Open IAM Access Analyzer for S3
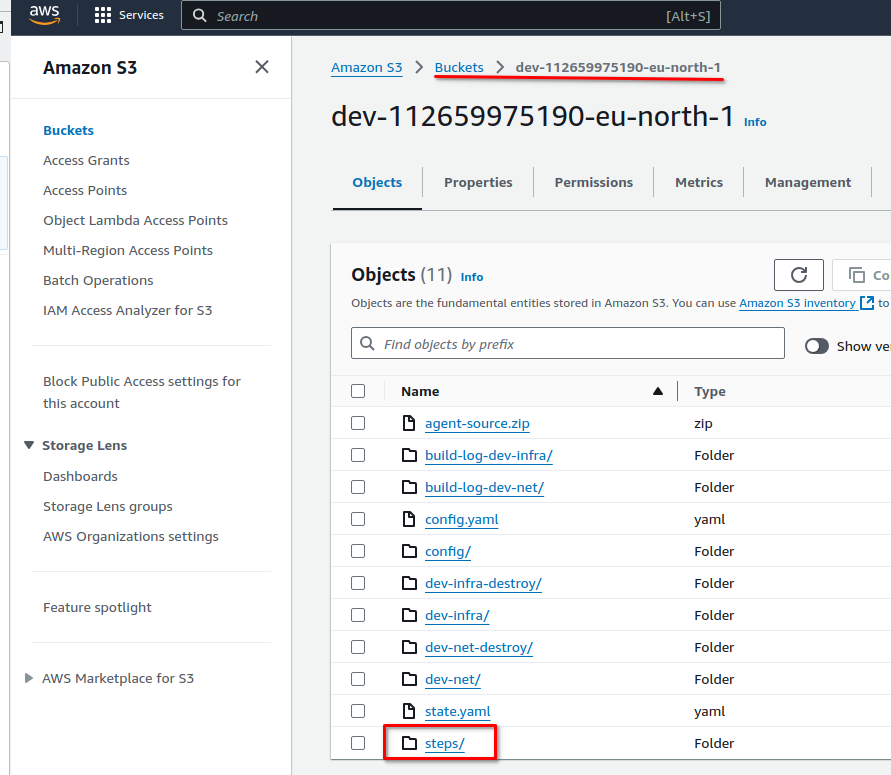The width and height of the screenshot is (891, 775). point(127,310)
